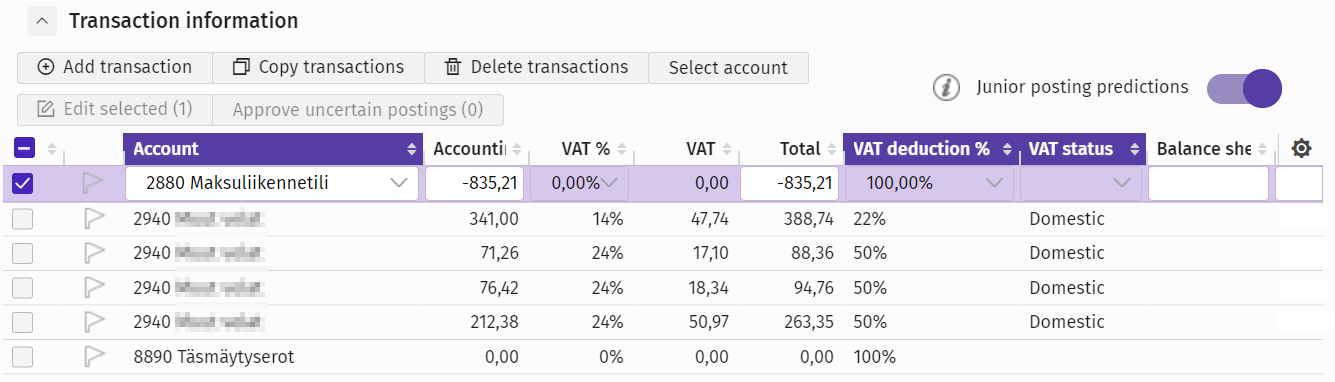Open the table settings gear icon
The image size is (1335, 382).
tap(1301, 149)
